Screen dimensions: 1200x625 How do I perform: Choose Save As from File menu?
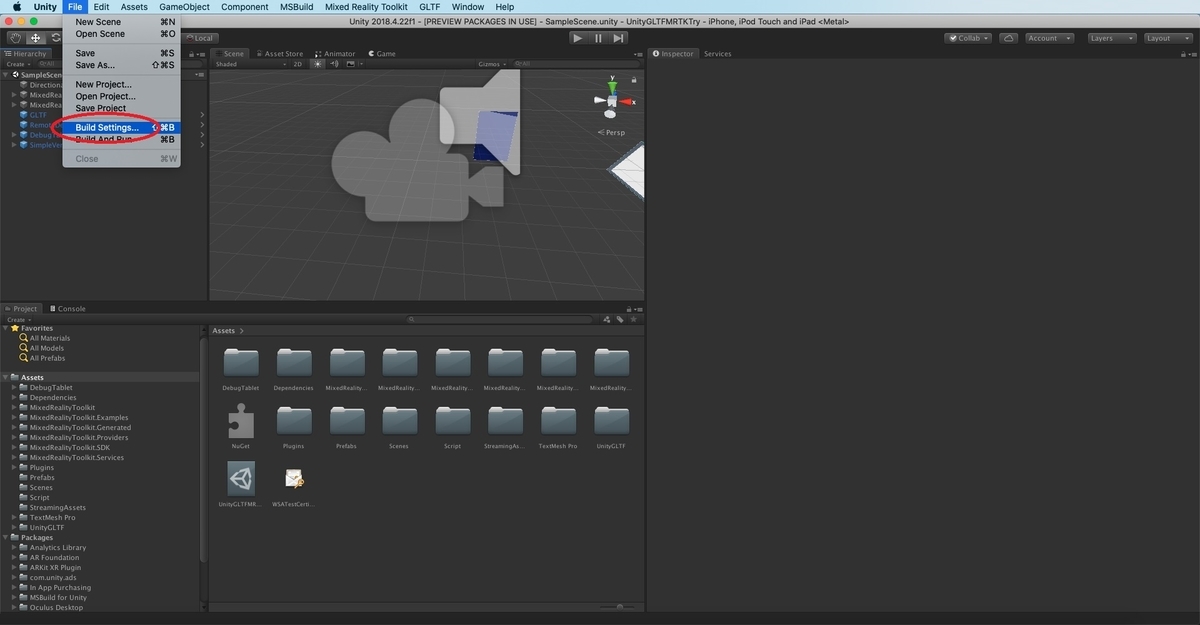tap(121, 65)
